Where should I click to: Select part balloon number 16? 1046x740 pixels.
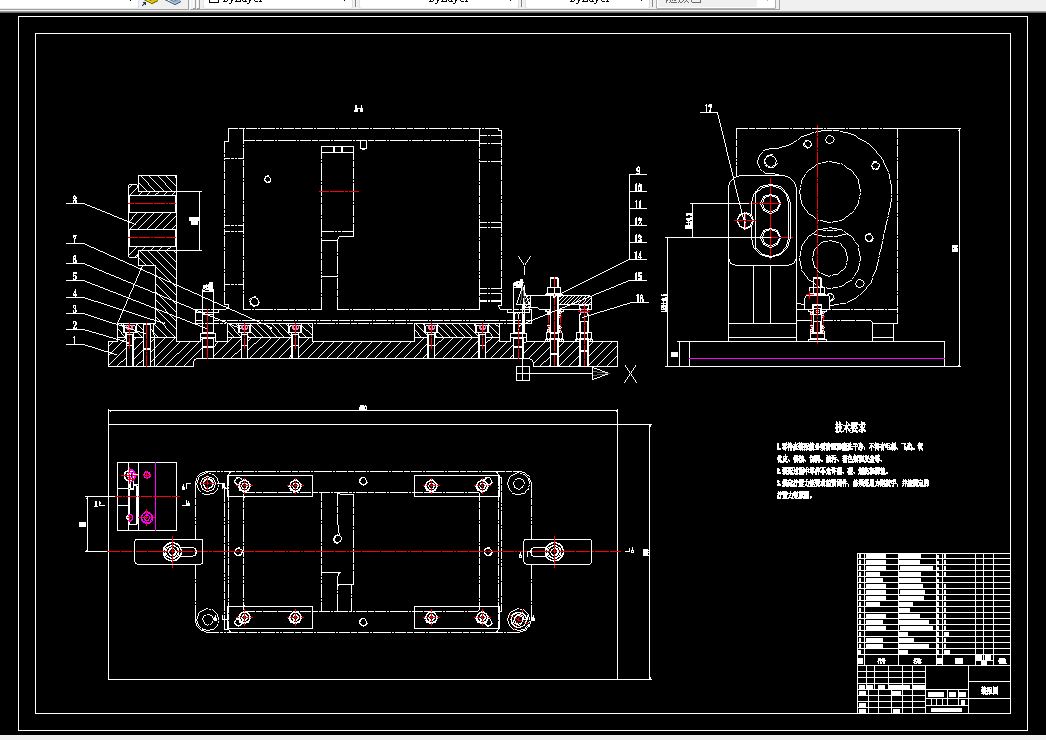tap(640, 298)
